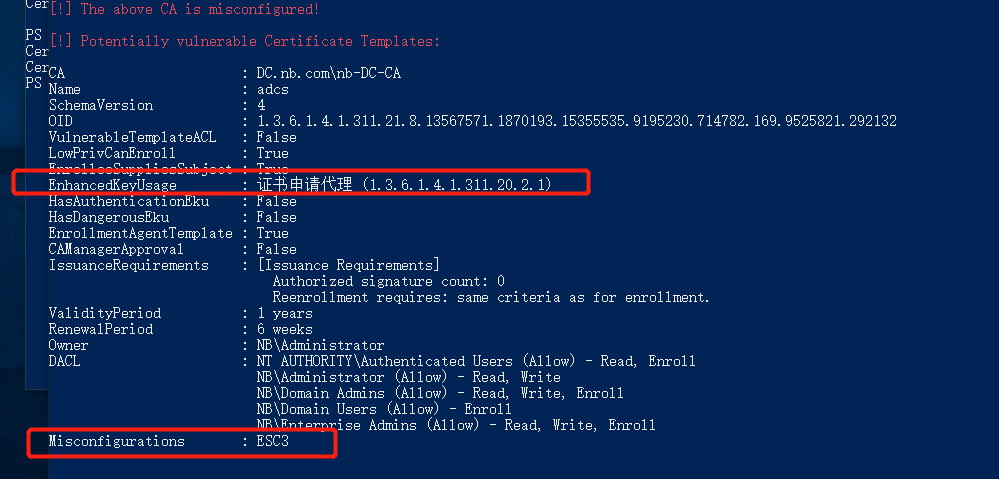The image size is (999, 479).
Task: Click the CAManagerApproval False value
Action: pyautogui.click(x=277, y=249)
